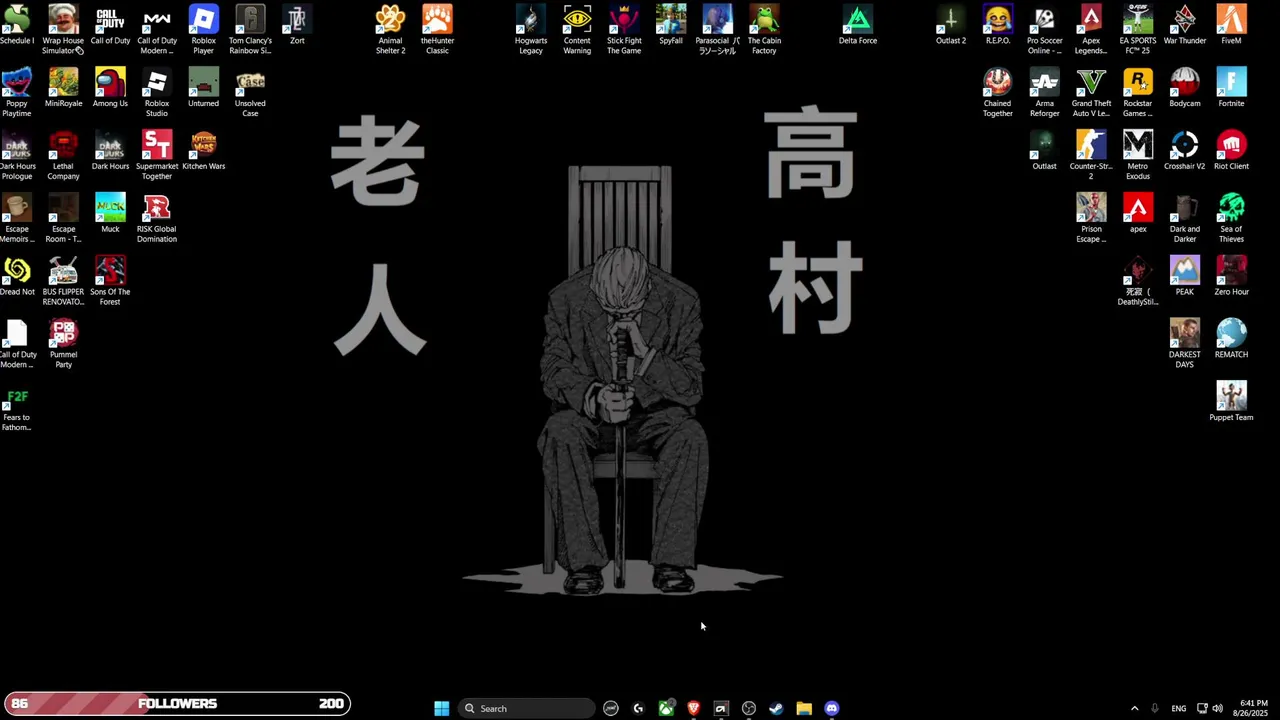Select the War Thunder icon
The width and height of the screenshot is (1280, 720).
(1185, 26)
